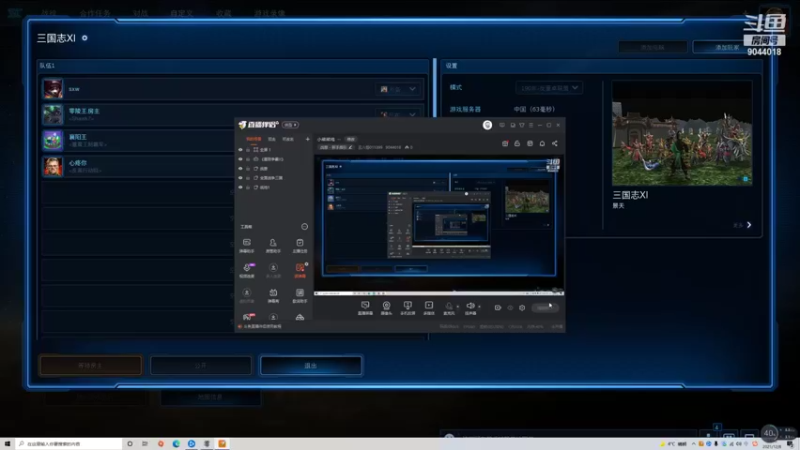Edit the stream title with the pencil icon
Screen dimensions: 800x450
(350, 147)
